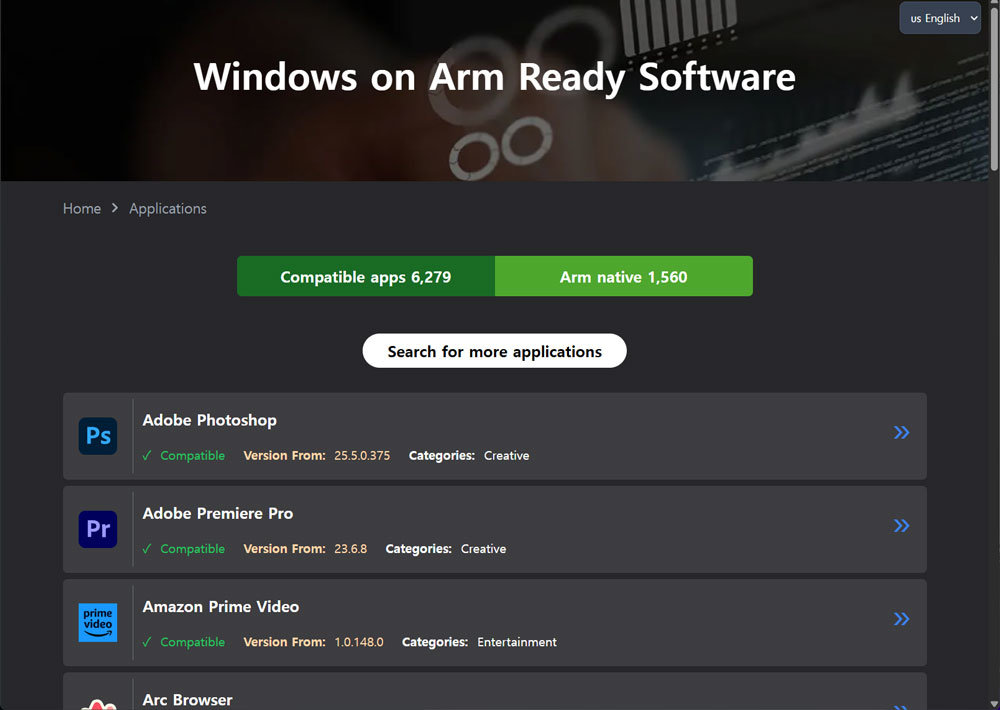1000x710 pixels.
Task: Click the scrollbar down arrow
Action: [994, 704]
